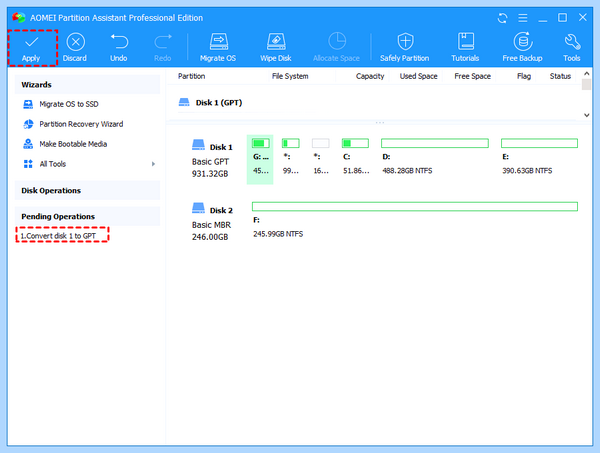
Task: Undo the last operation
Action: [119, 48]
